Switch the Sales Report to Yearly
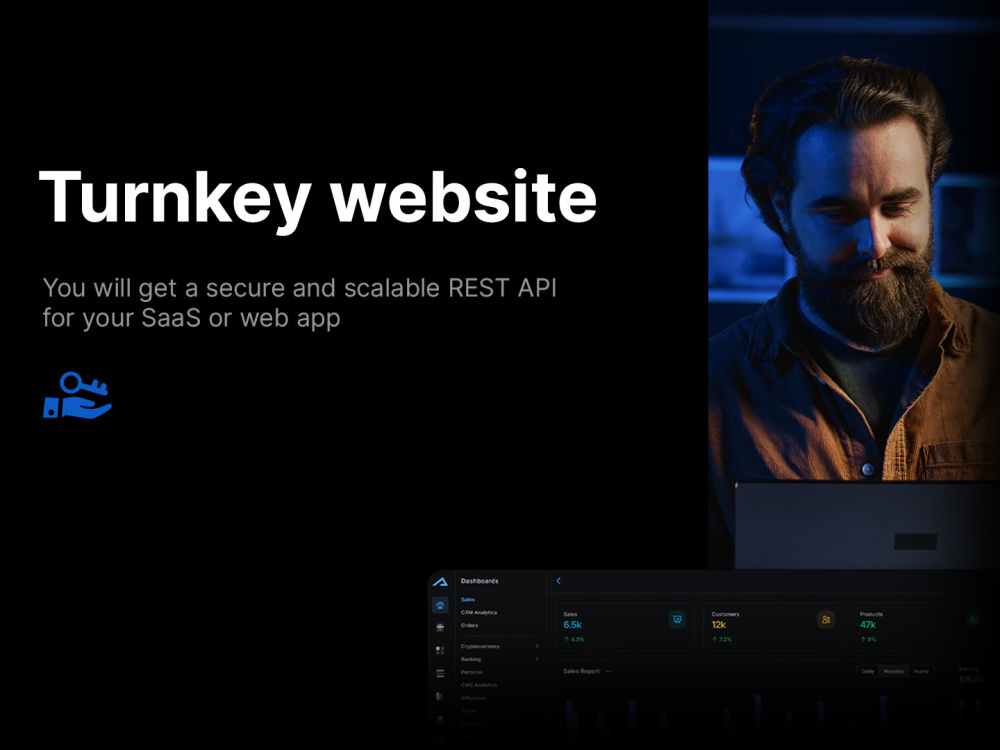Viewport: 1000px width, 750px height. pyautogui.click(x=921, y=672)
